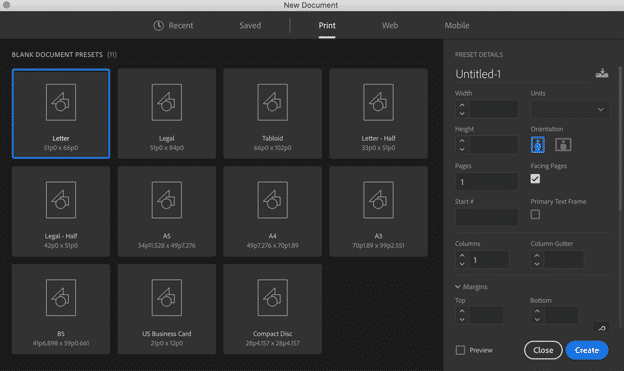The width and height of the screenshot is (624, 371).
Task: Decrease Column Gutter stepper
Action: (x=537, y=264)
